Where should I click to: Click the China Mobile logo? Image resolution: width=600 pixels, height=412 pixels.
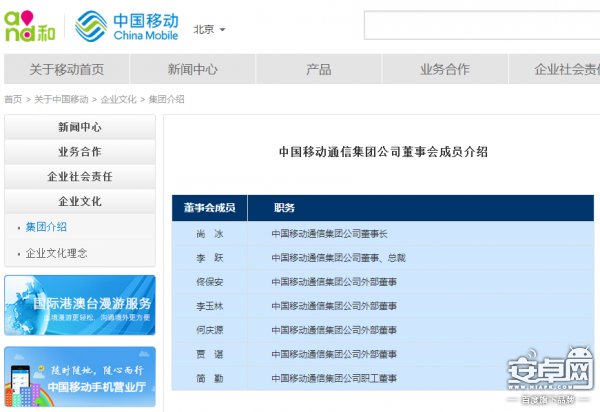pyautogui.click(x=126, y=26)
